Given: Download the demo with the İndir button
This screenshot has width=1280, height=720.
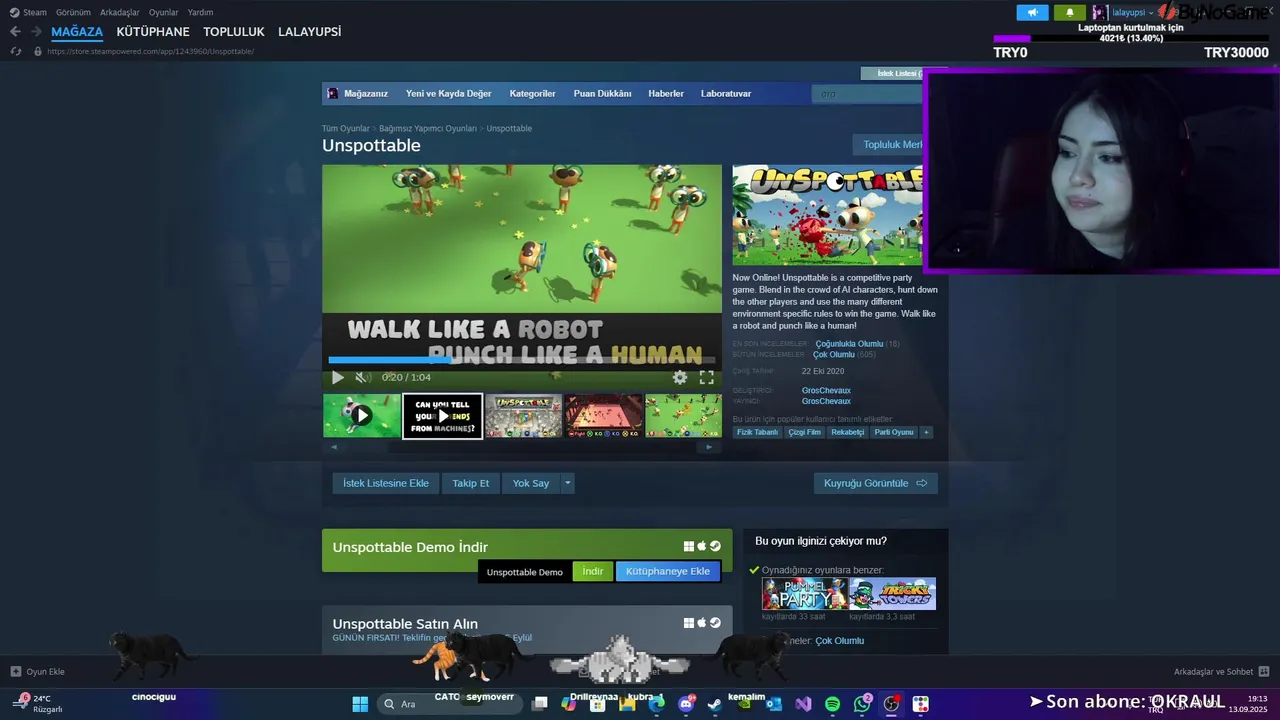Looking at the screenshot, I should click(x=593, y=571).
